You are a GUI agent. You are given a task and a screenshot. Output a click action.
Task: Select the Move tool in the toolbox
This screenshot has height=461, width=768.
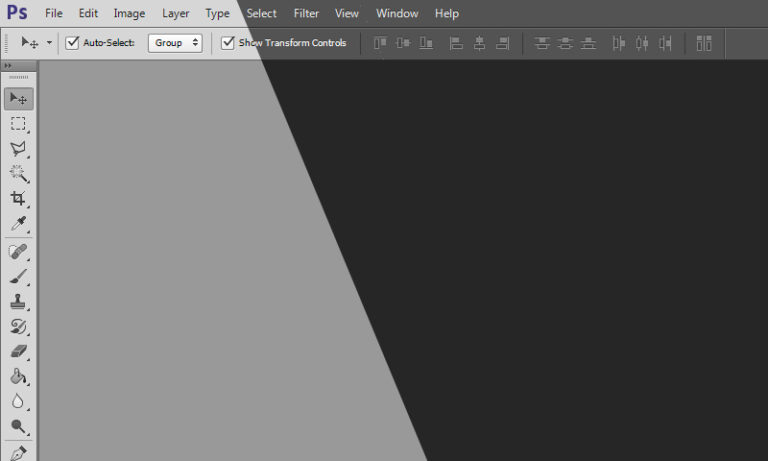pos(18,98)
